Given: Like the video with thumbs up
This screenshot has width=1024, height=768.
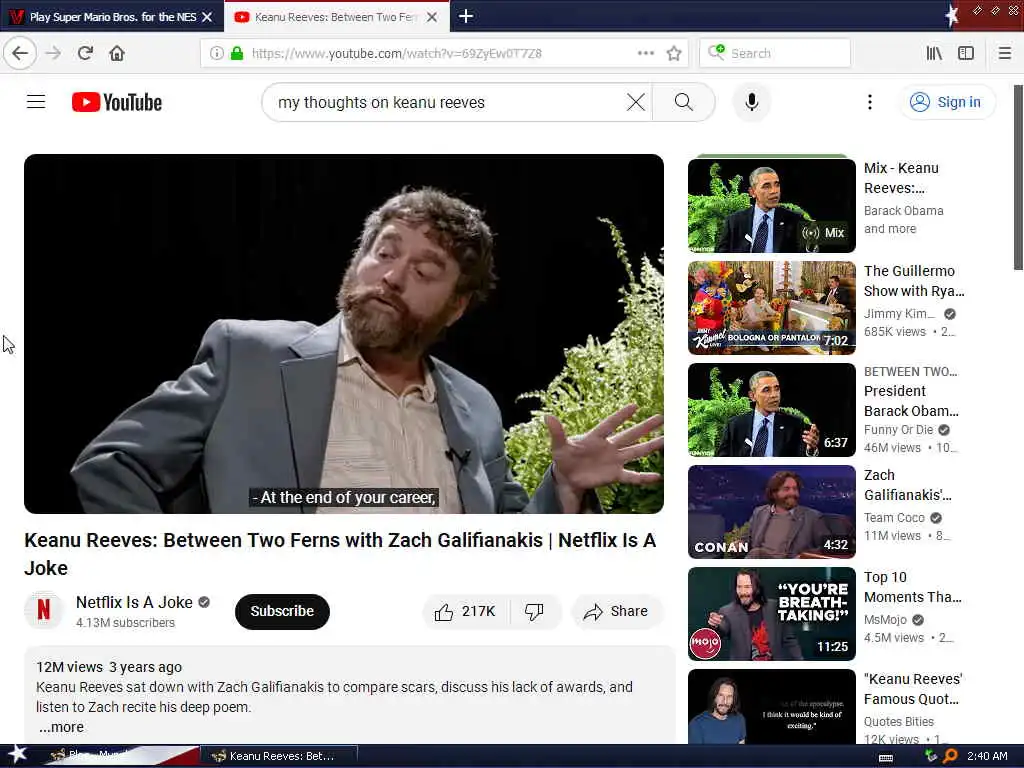Looking at the screenshot, I should coord(465,611).
